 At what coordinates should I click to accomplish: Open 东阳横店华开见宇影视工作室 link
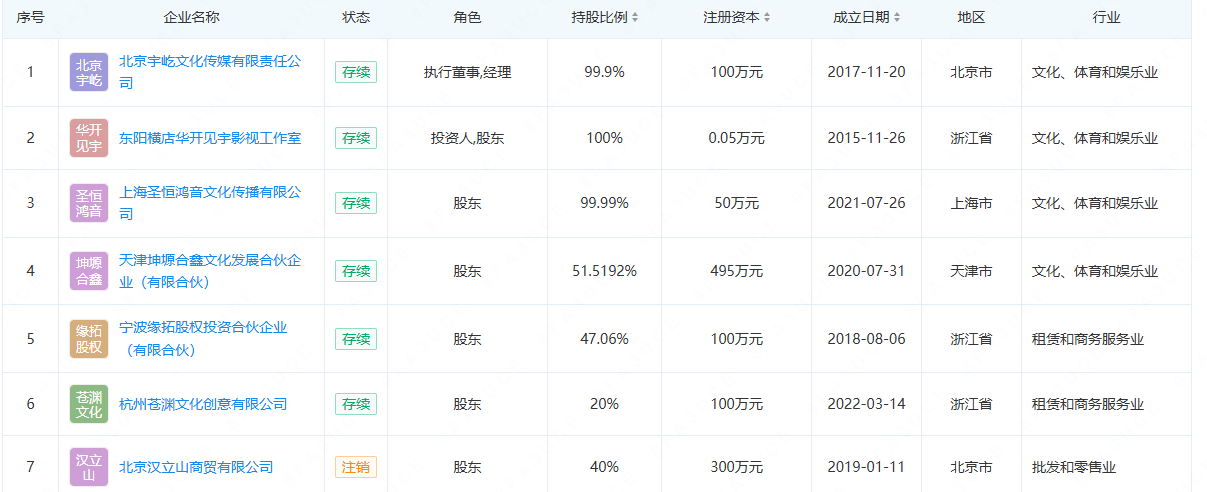click(x=210, y=138)
